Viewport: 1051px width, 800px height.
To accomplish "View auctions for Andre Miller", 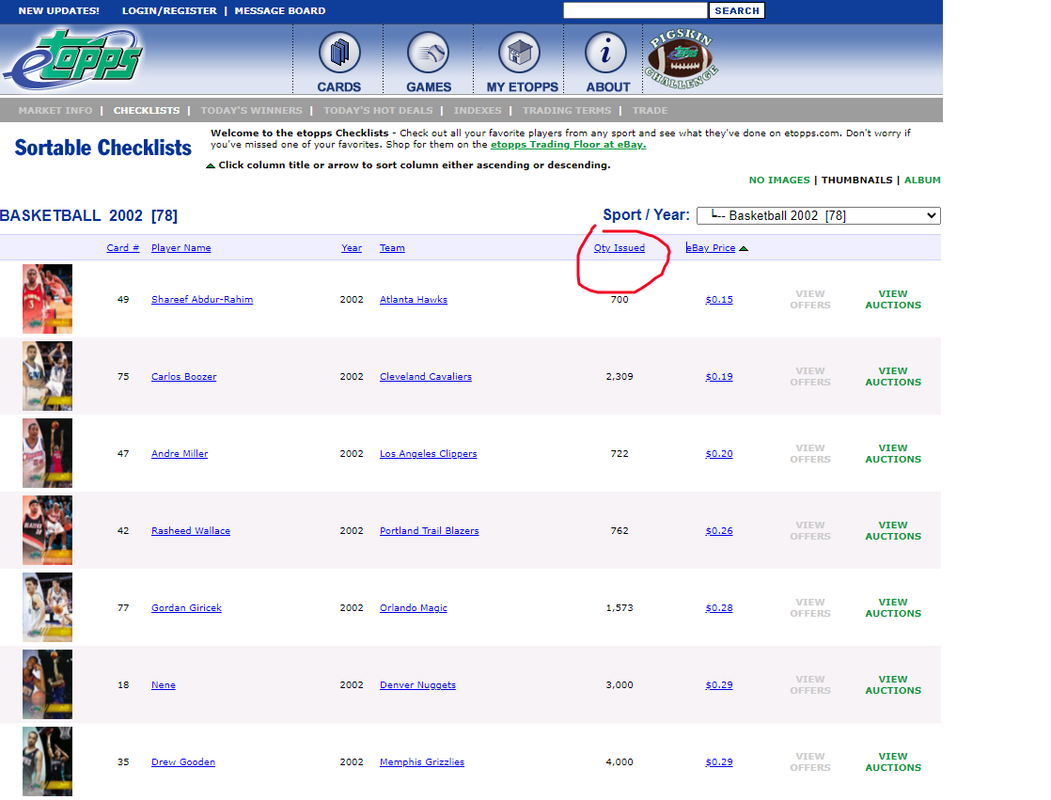I will click(893, 453).
